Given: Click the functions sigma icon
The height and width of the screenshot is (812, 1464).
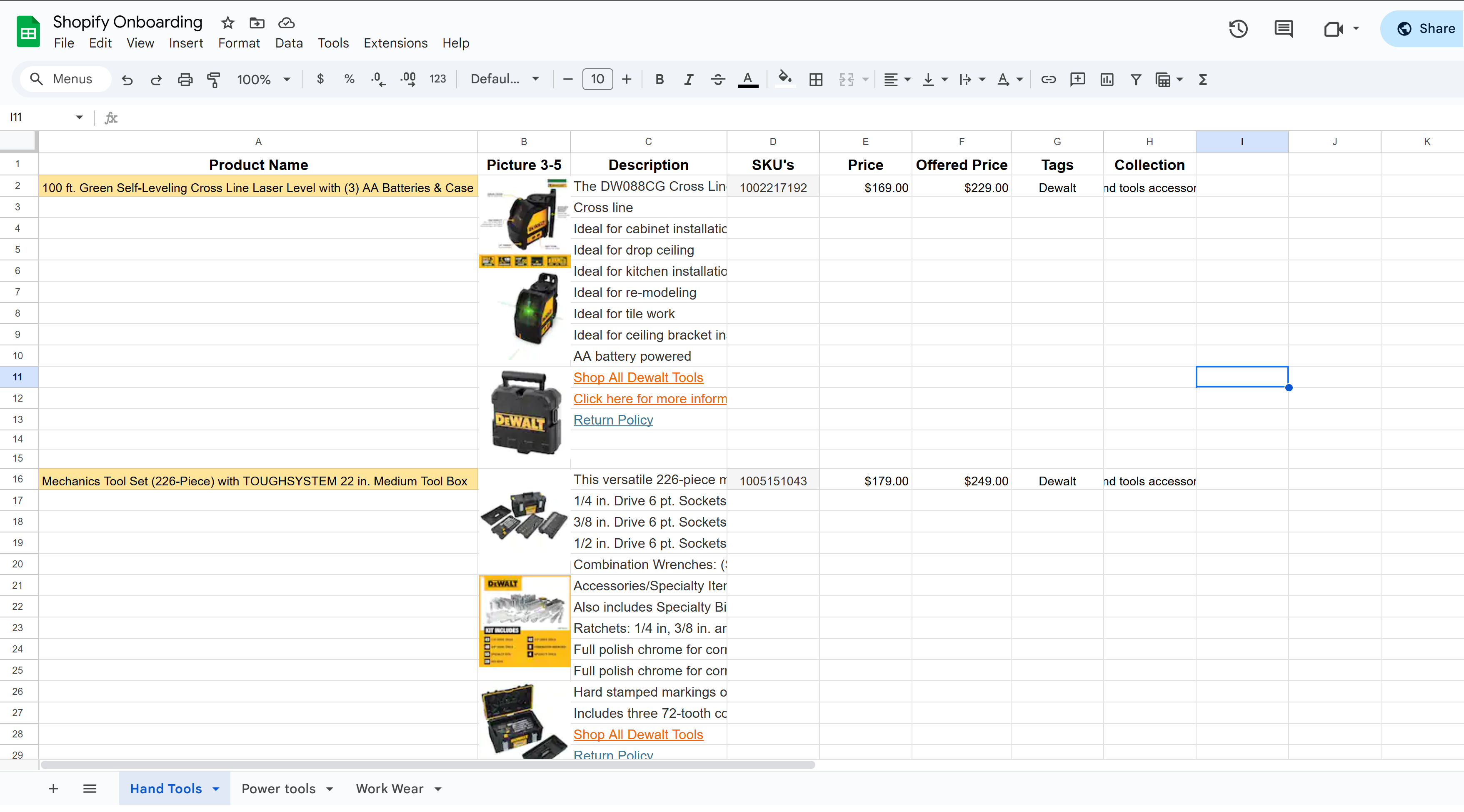Looking at the screenshot, I should 1202,80.
